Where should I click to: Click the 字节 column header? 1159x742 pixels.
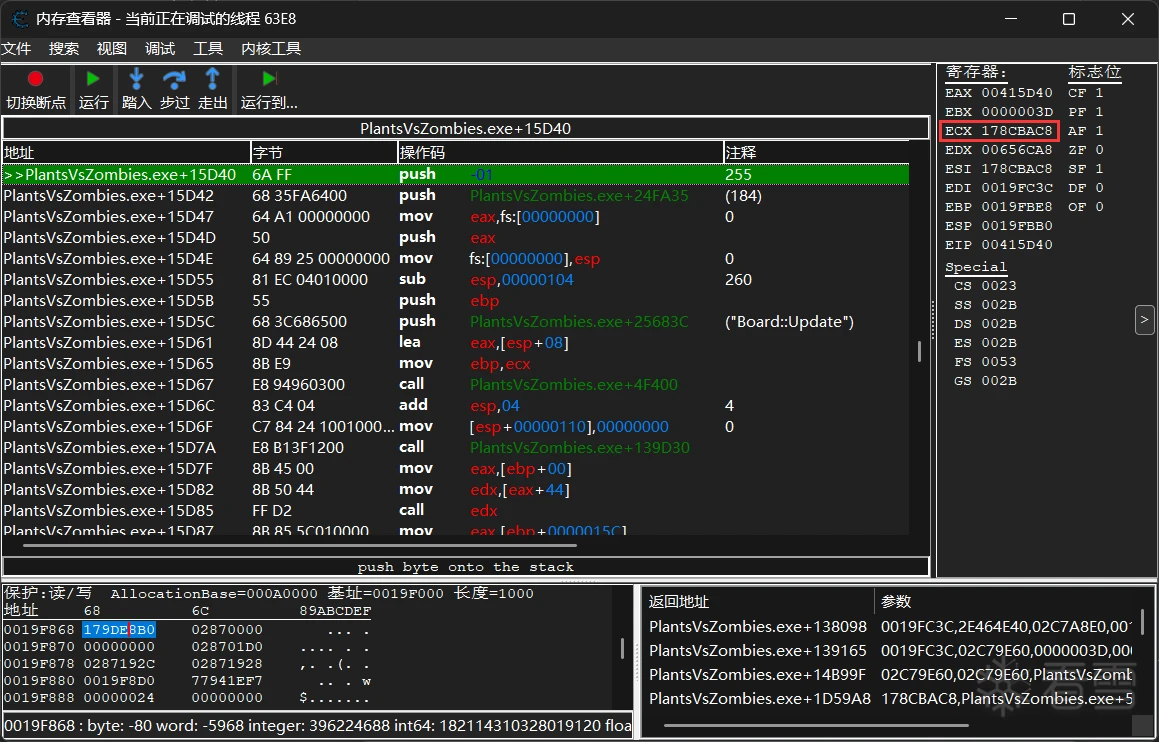324,153
